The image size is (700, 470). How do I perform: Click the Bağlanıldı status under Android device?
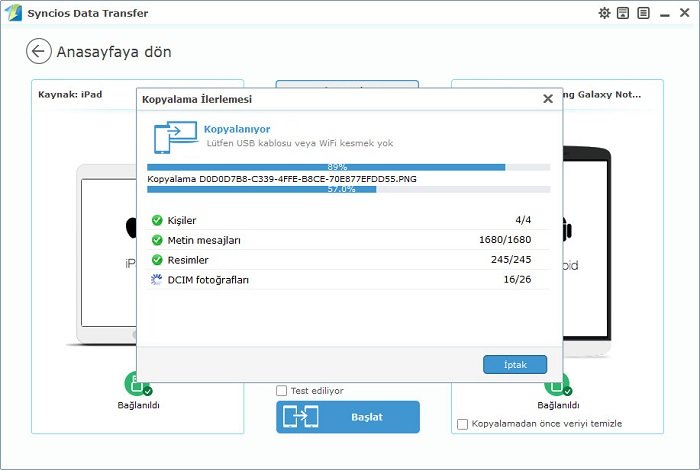pos(558,405)
